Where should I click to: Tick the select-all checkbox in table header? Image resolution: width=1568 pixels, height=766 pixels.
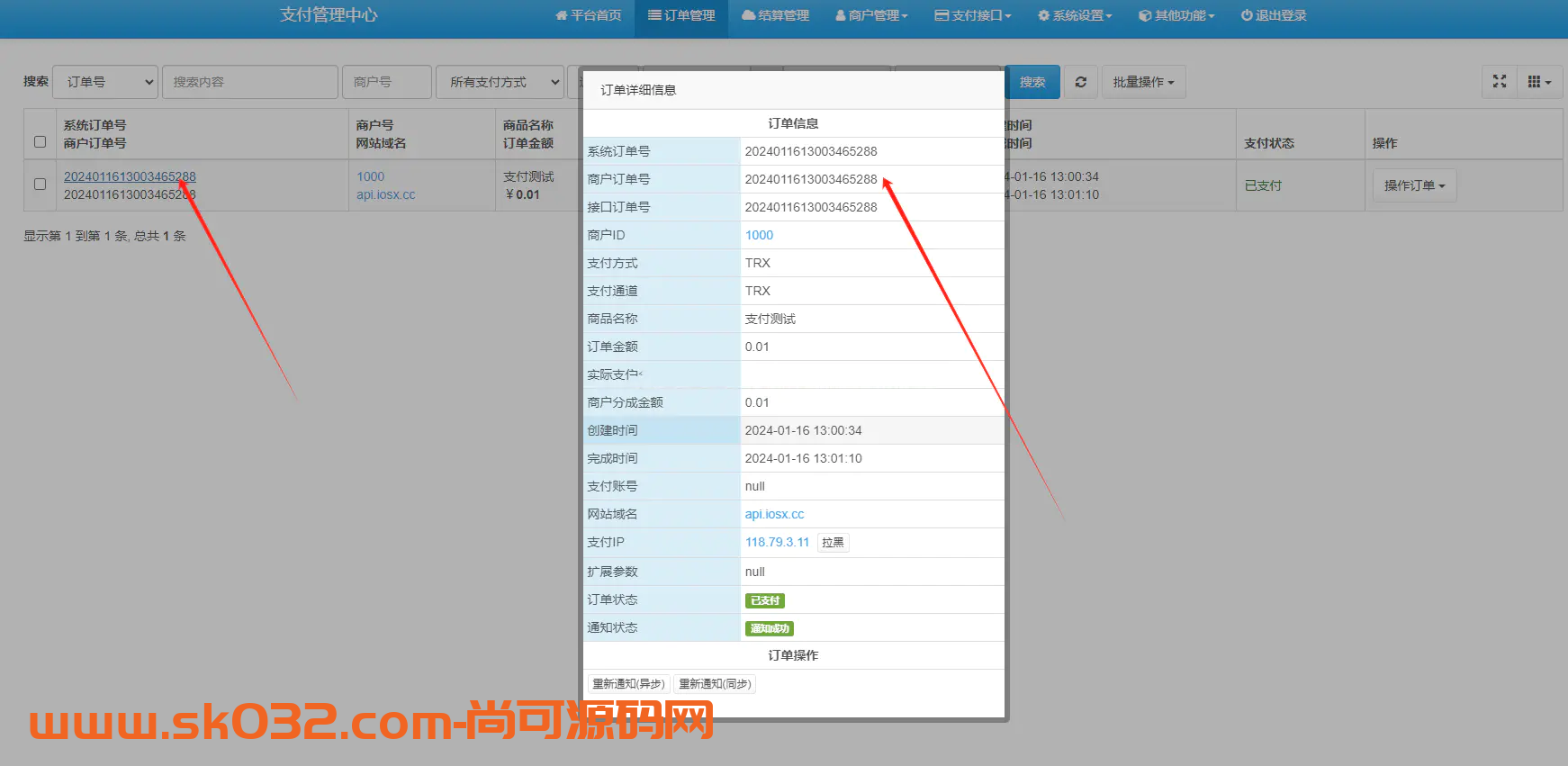point(40,141)
